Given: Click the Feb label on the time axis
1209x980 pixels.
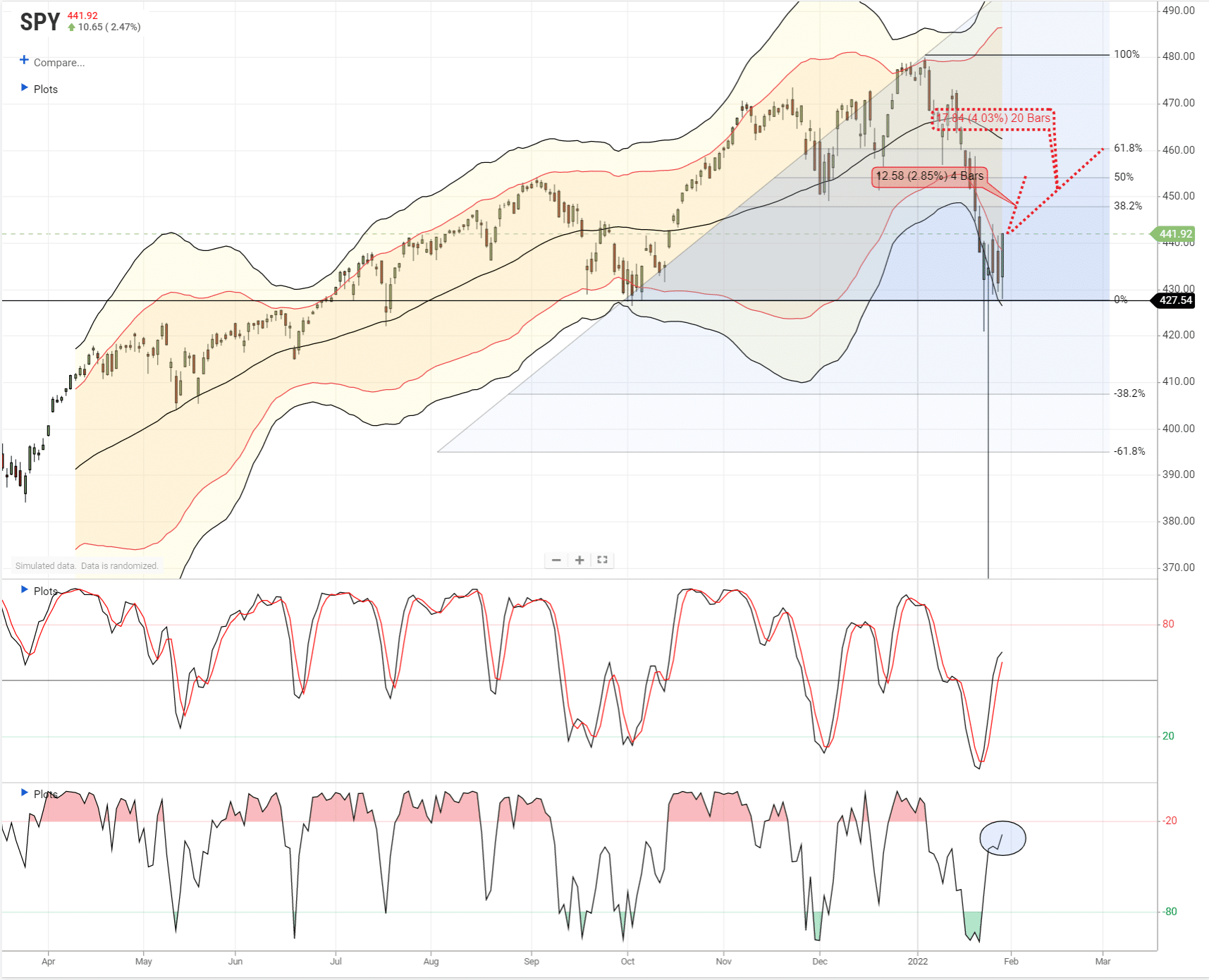Looking at the screenshot, I should (x=1011, y=961).
